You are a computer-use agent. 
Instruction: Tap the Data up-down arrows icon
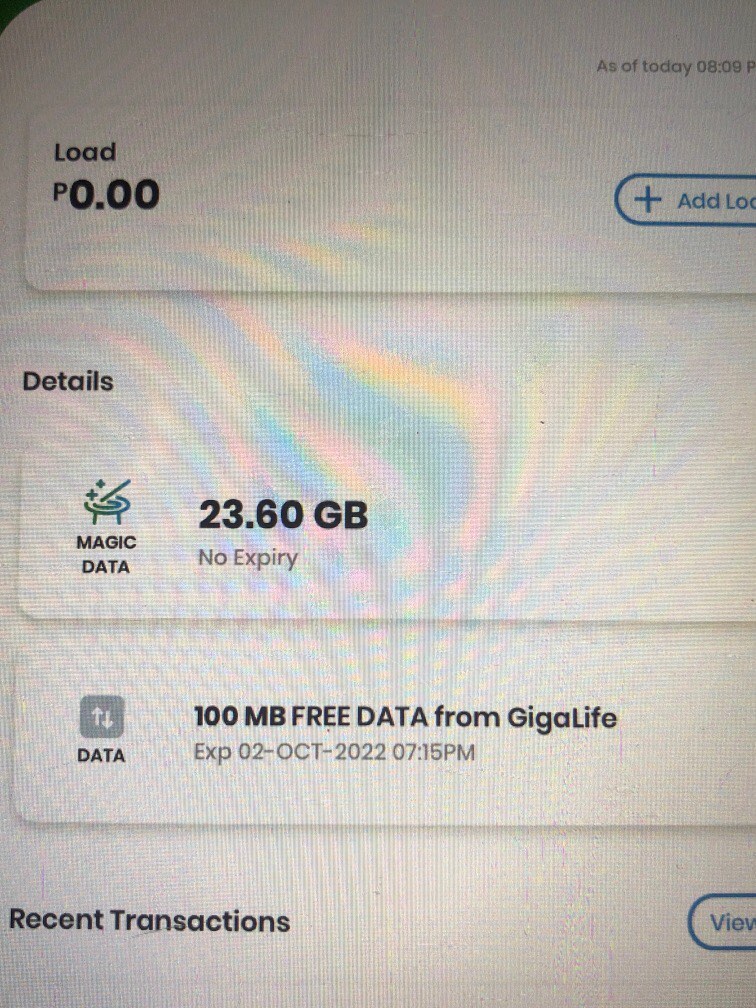tap(102, 716)
